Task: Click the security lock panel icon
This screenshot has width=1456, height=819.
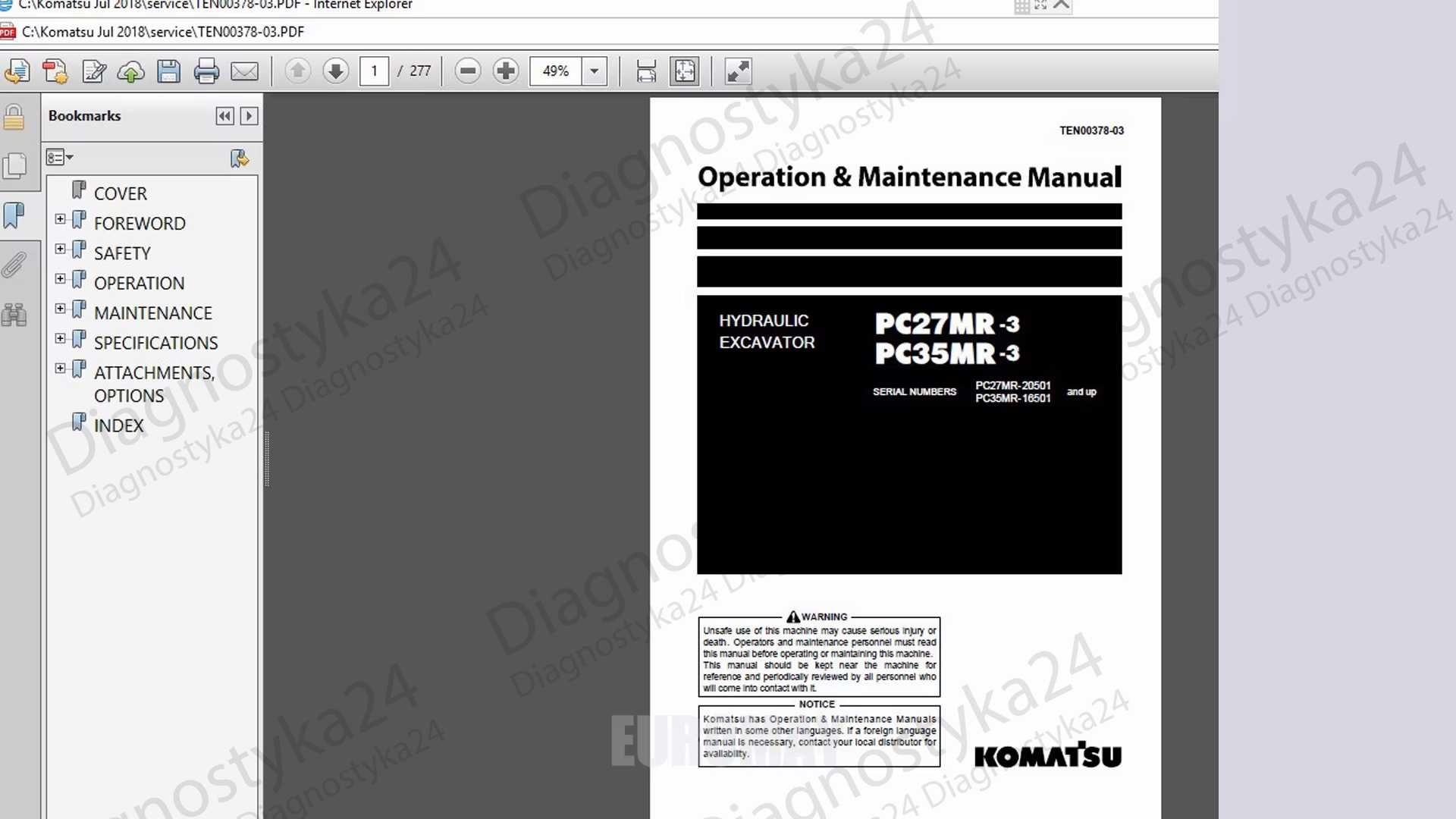Action: (14, 118)
